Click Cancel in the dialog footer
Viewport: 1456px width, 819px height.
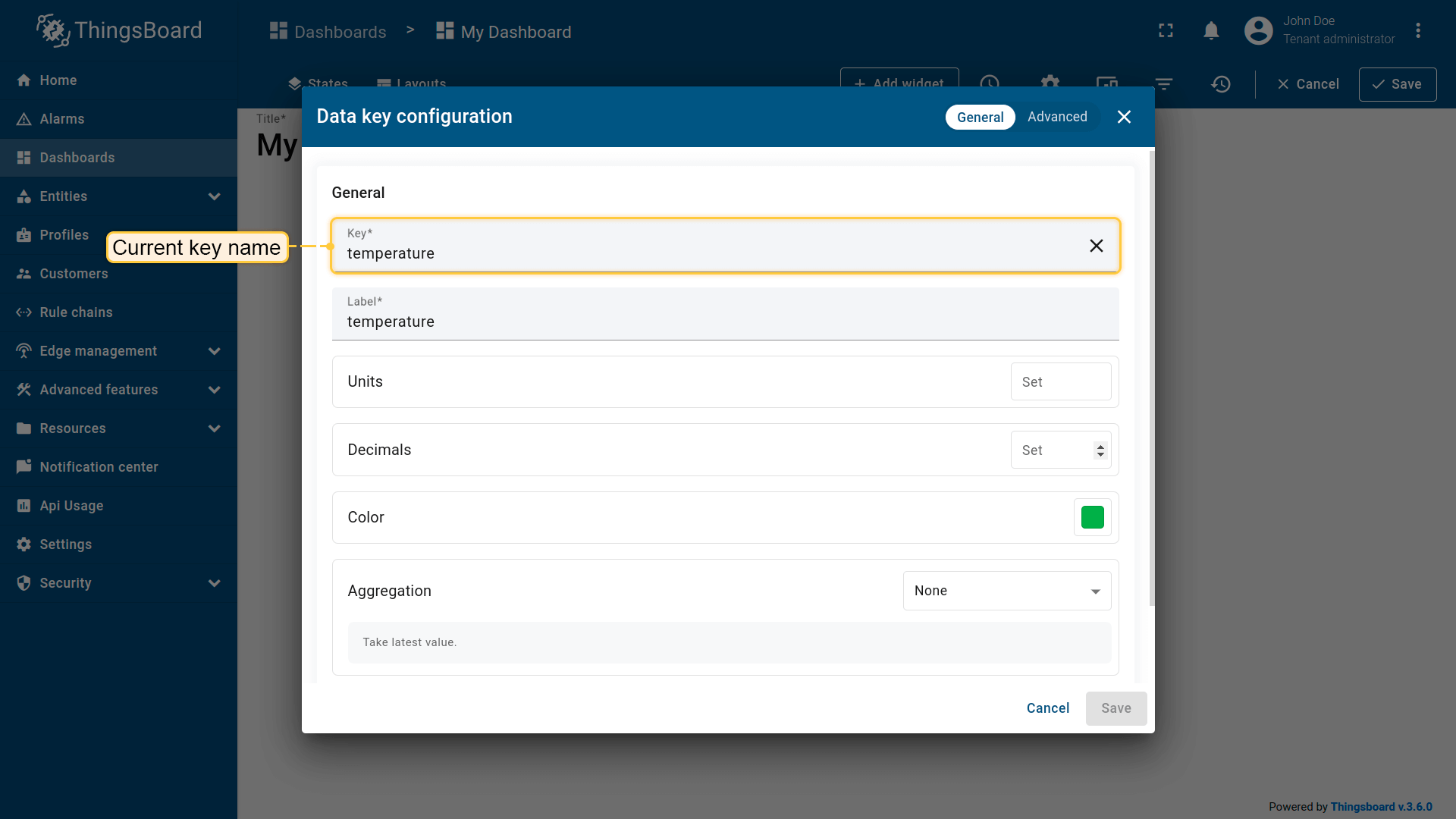click(x=1047, y=708)
